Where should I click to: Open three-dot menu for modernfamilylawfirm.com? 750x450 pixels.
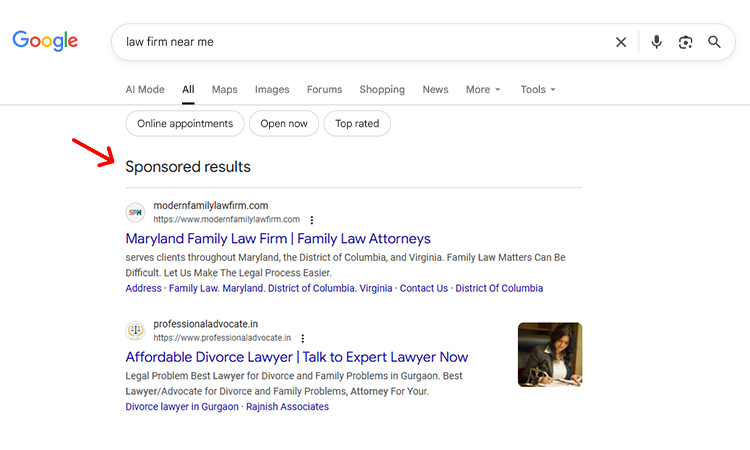[312, 220]
